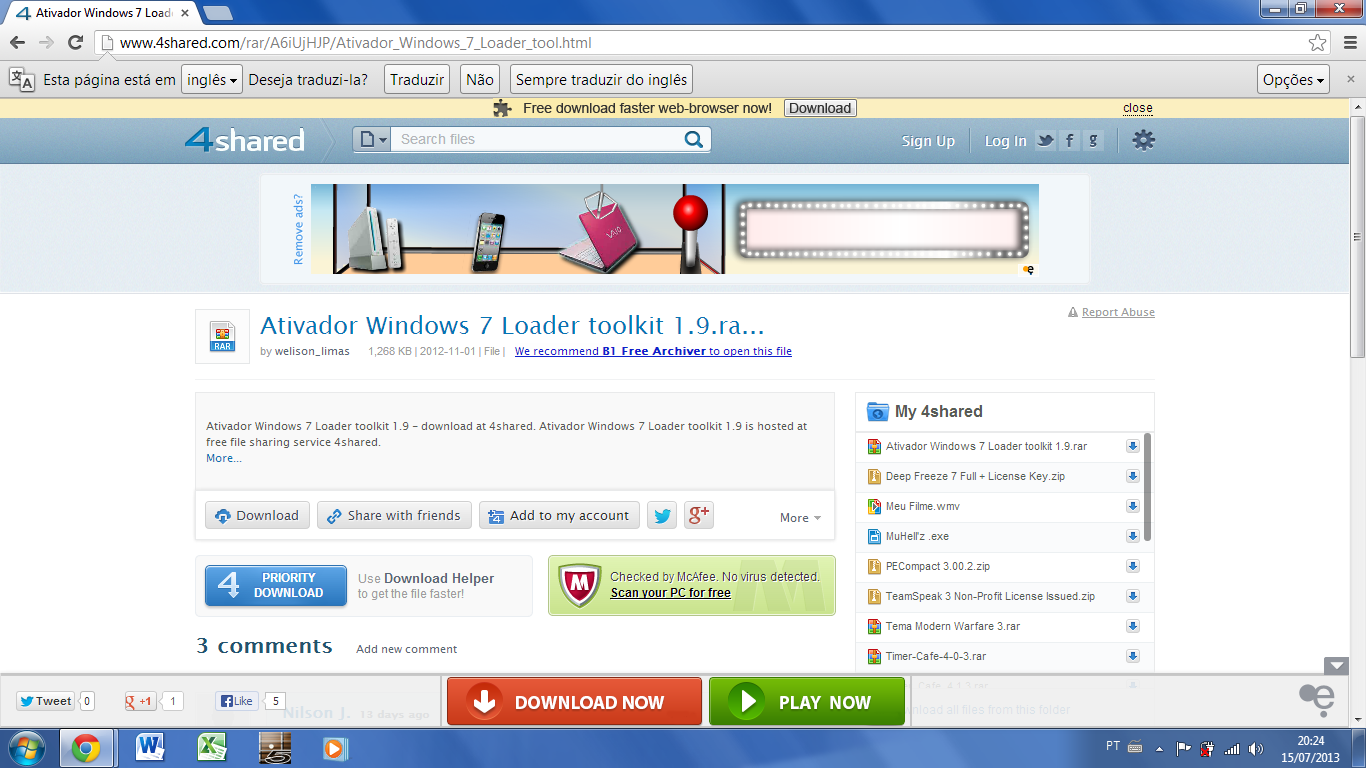Click download arrow beside PECompact 3.00.2.zip
1366x768 pixels.
(x=1133, y=567)
